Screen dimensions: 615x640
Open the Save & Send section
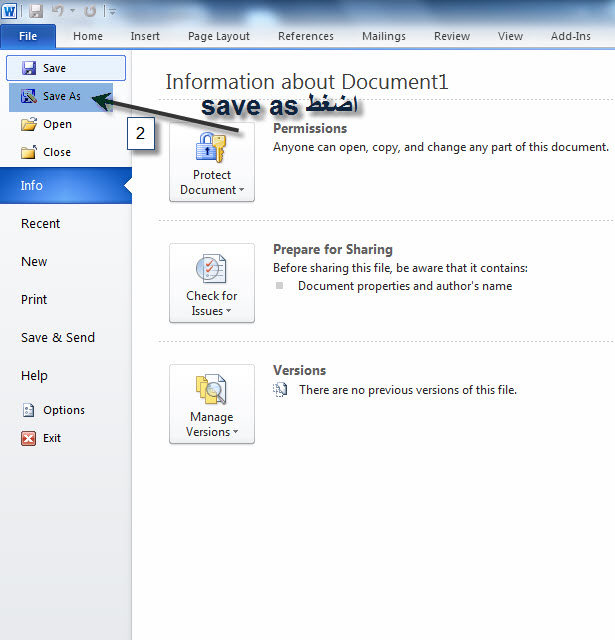pos(58,338)
